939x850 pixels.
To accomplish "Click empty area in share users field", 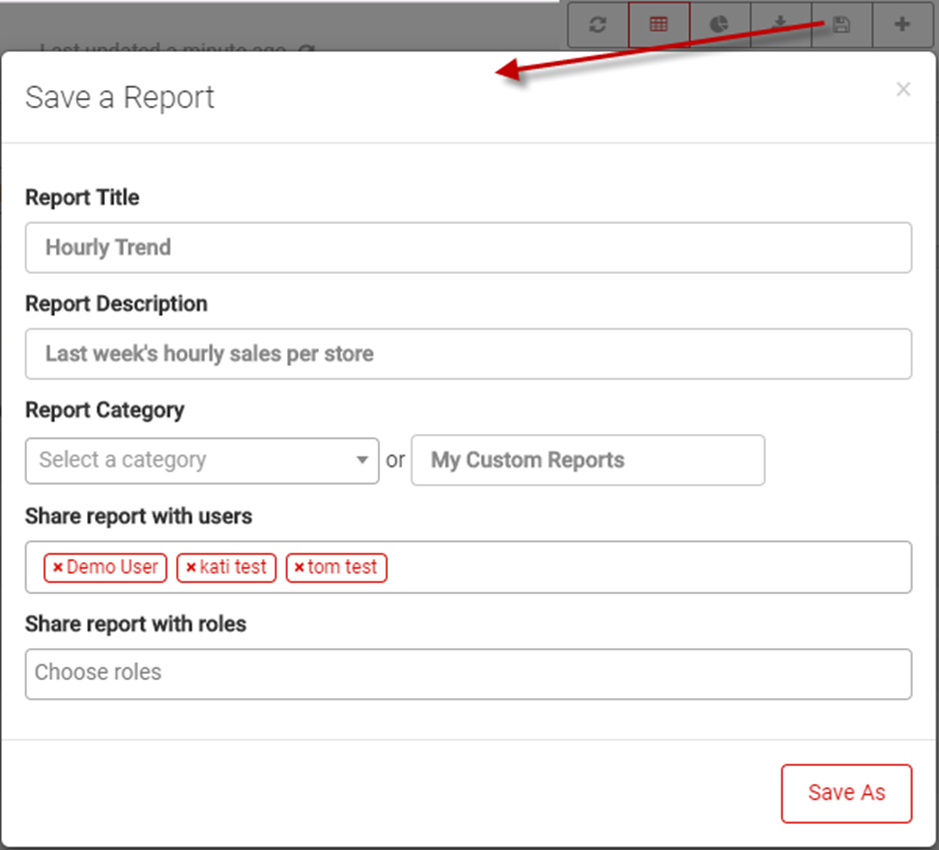I will 650,568.
